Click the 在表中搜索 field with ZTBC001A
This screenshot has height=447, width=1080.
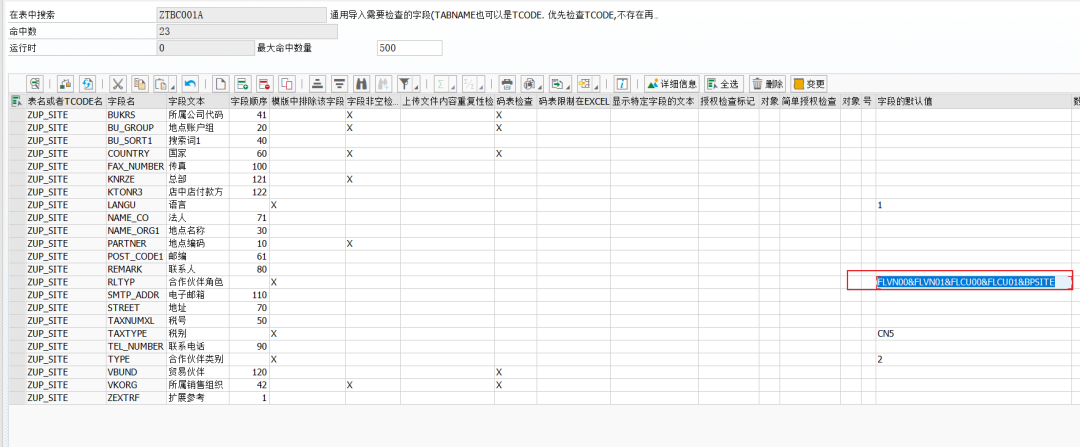click(x=241, y=14)
